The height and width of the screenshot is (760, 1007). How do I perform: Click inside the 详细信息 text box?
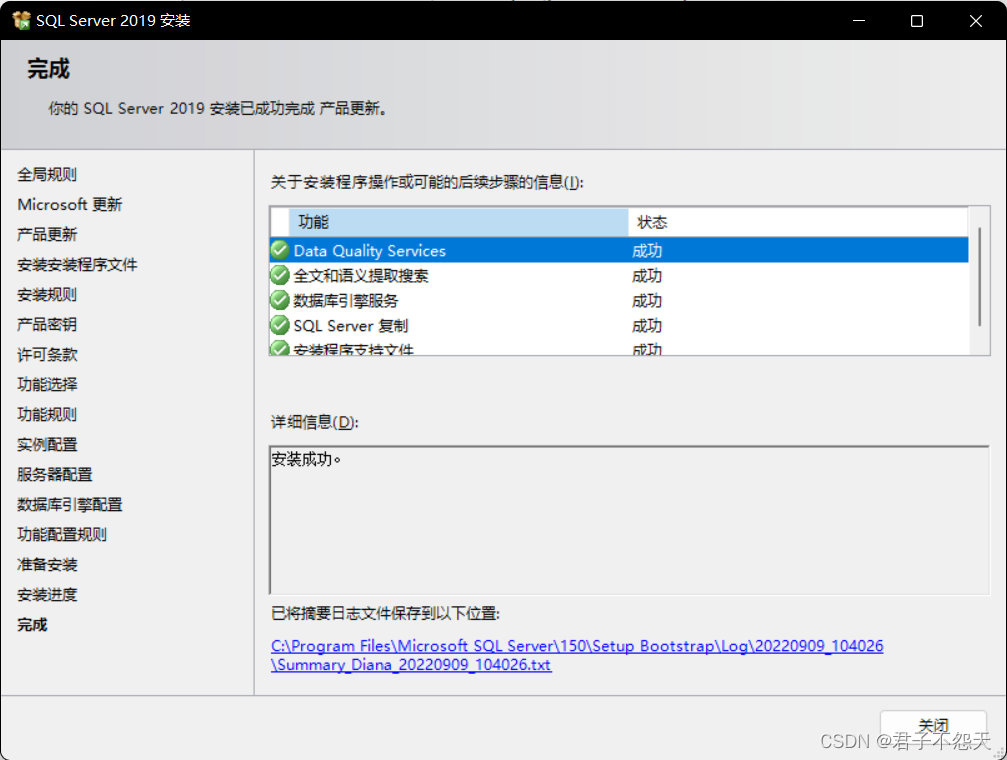tap(629, 520)
